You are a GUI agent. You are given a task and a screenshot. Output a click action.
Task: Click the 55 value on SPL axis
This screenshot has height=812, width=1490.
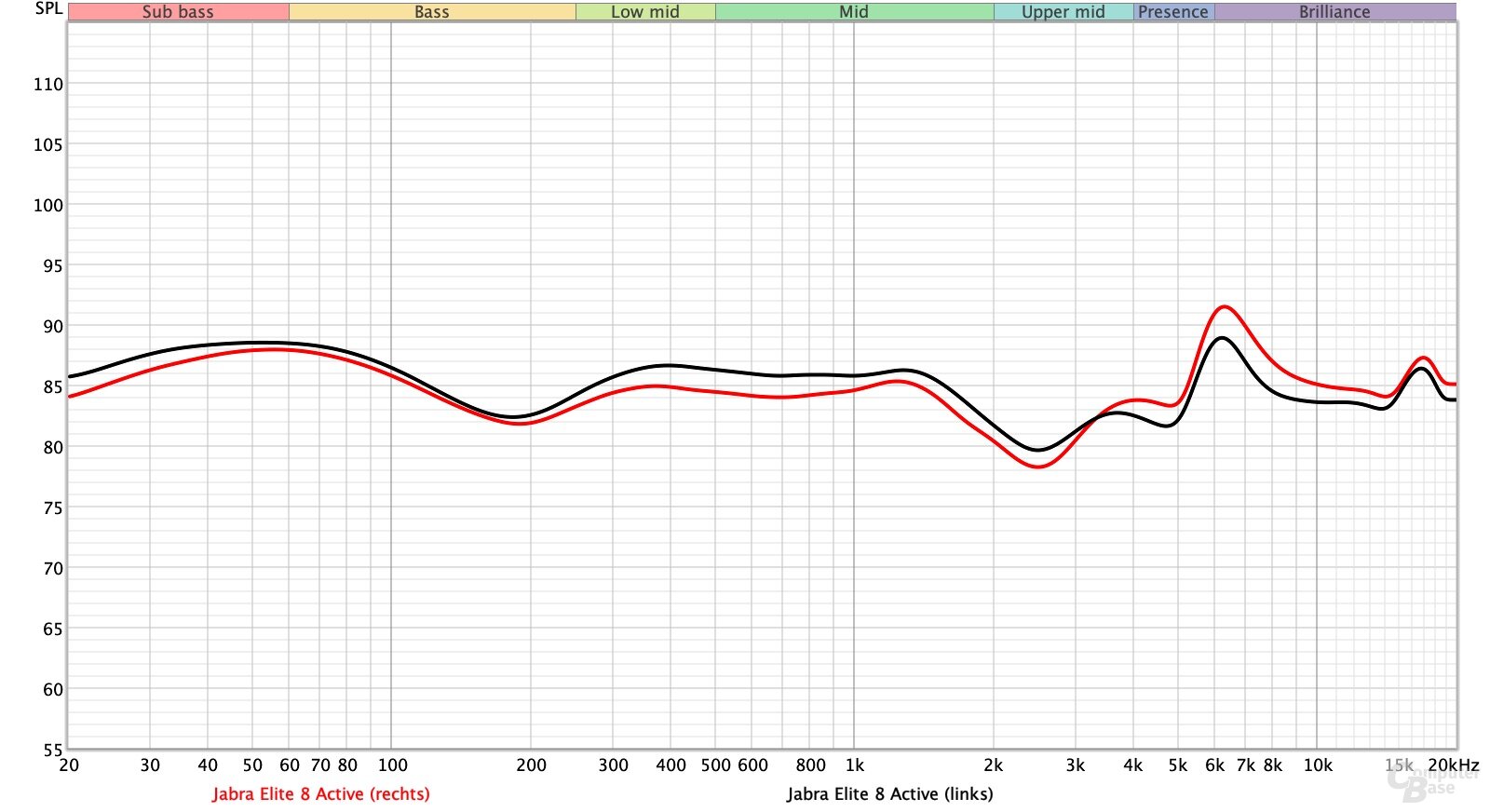pyautogui.click(x=53, y=750)
